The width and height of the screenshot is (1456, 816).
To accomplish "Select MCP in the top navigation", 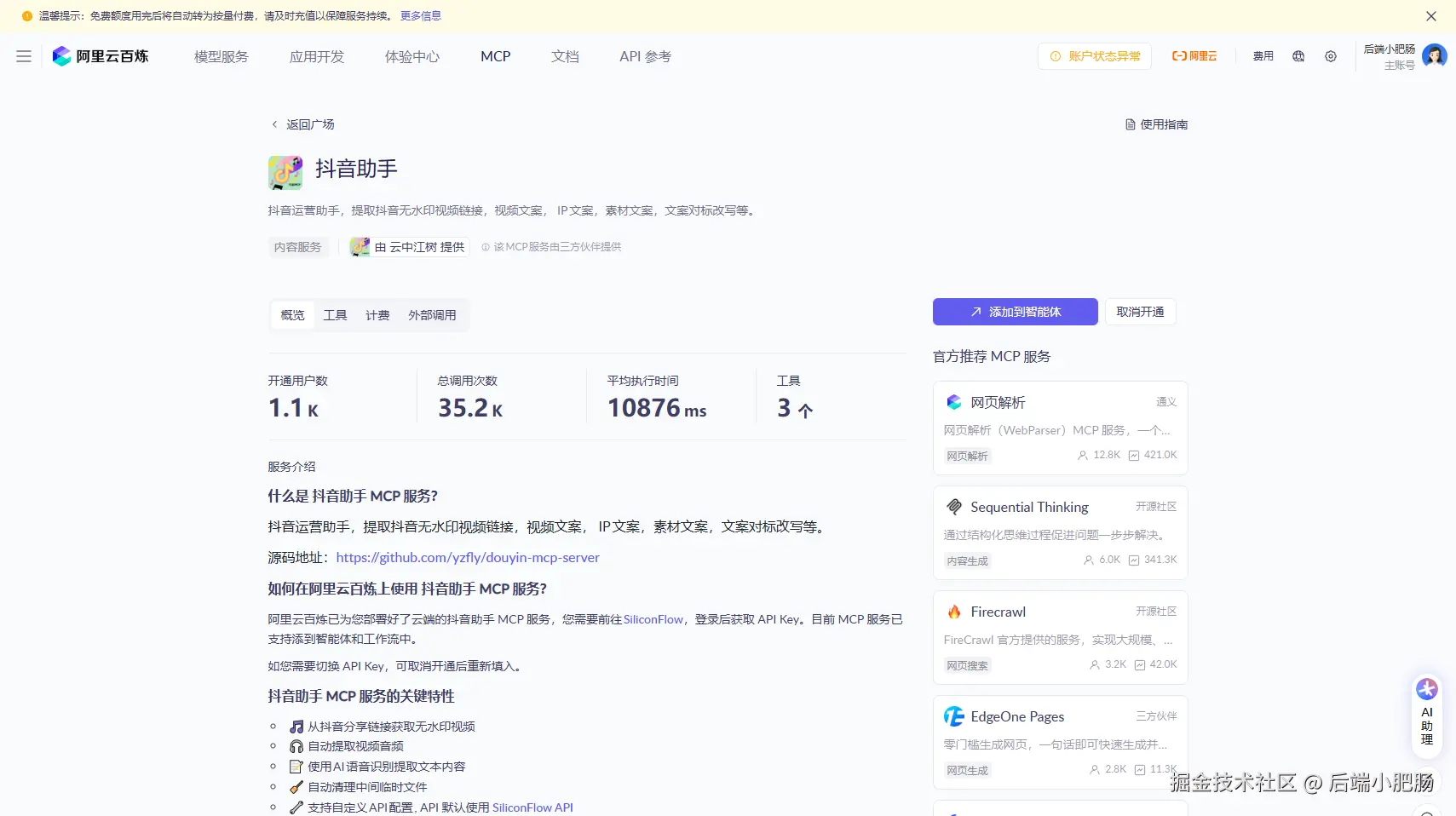I will (496, 56).
